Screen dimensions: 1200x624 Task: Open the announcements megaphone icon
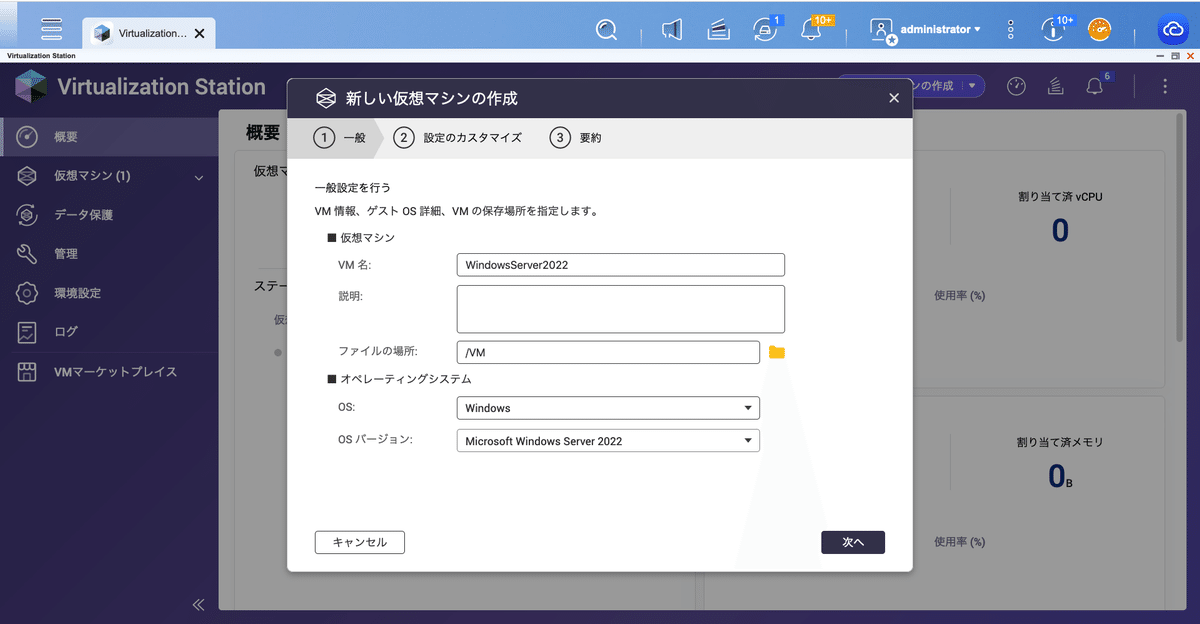coord(672,30)
